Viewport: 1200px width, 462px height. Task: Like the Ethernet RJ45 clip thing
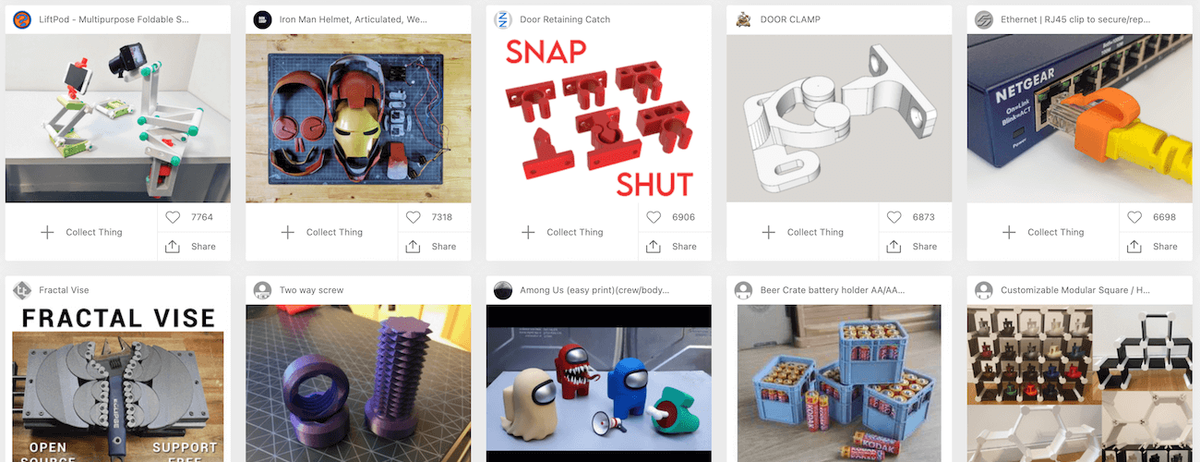tap(1135, 217)
